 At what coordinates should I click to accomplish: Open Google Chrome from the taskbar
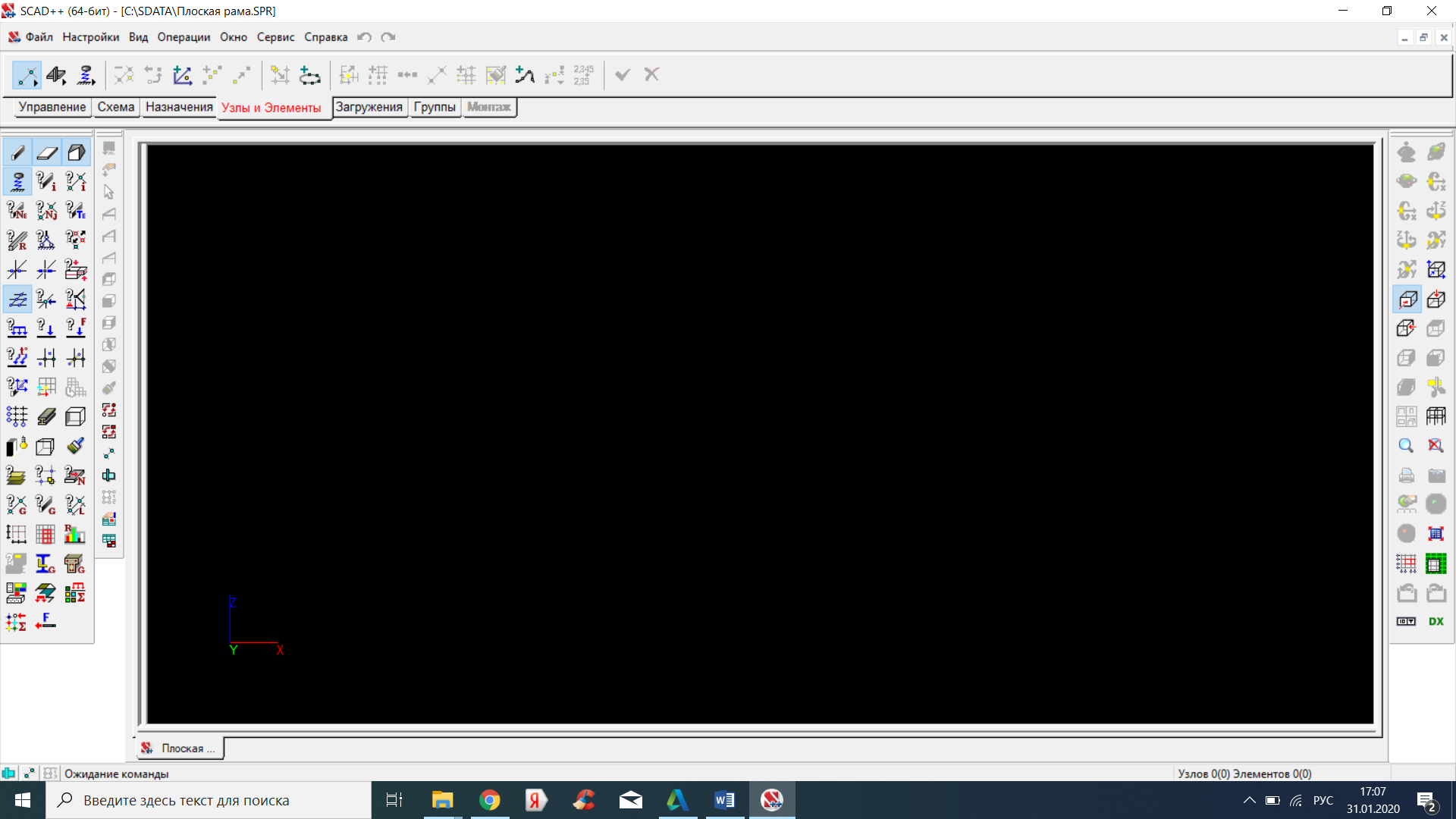coord(490,800)
